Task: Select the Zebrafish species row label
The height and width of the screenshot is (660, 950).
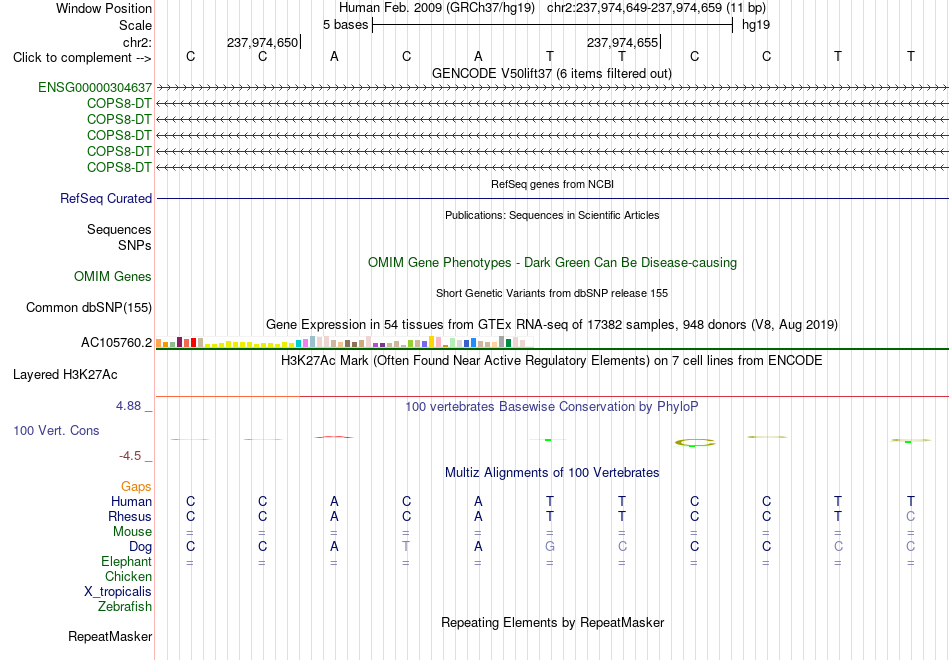Action: 125,606
